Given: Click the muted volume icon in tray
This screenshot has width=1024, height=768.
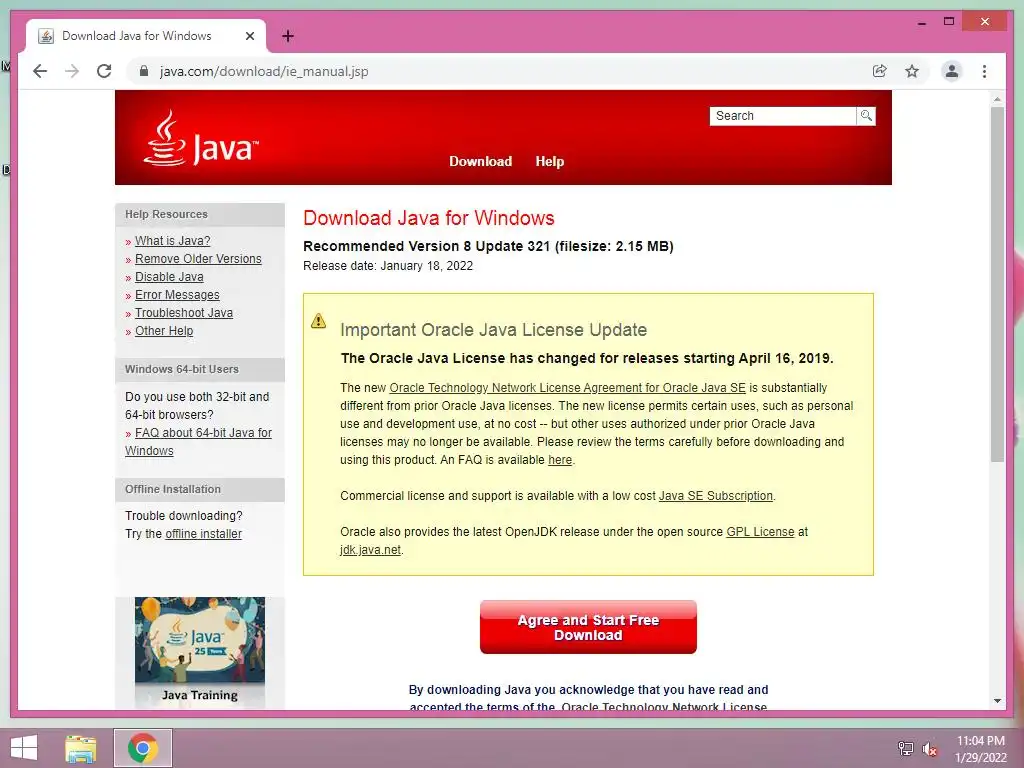Looking at the screenshot, I should click(930, 749).
